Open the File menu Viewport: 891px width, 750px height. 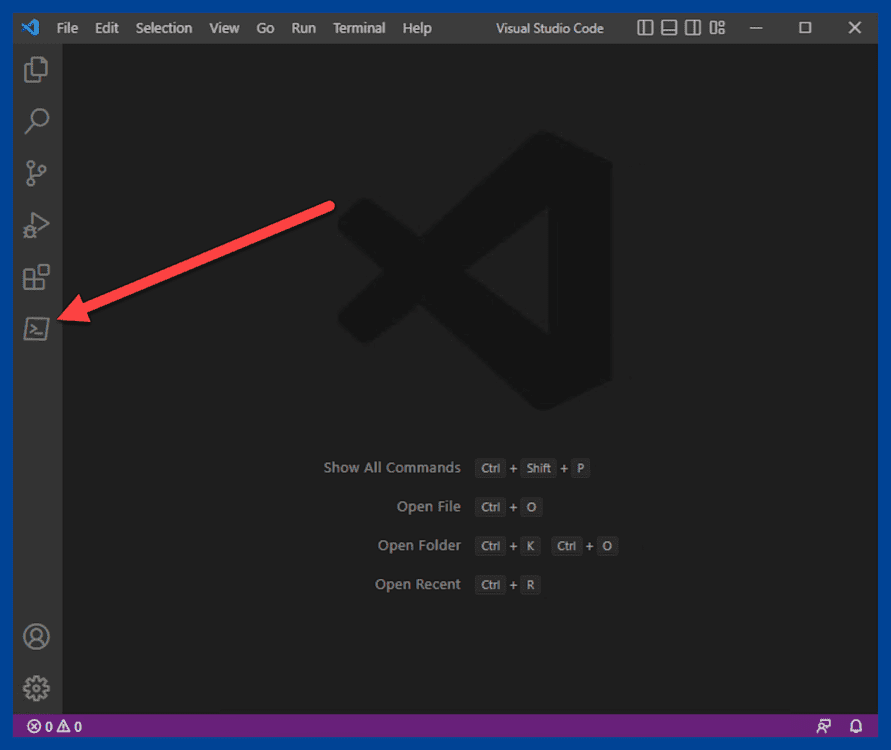point(67,28)
